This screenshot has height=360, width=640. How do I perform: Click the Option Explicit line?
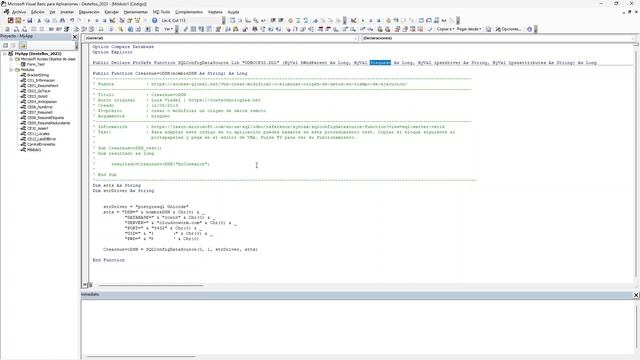coord(112,52)
